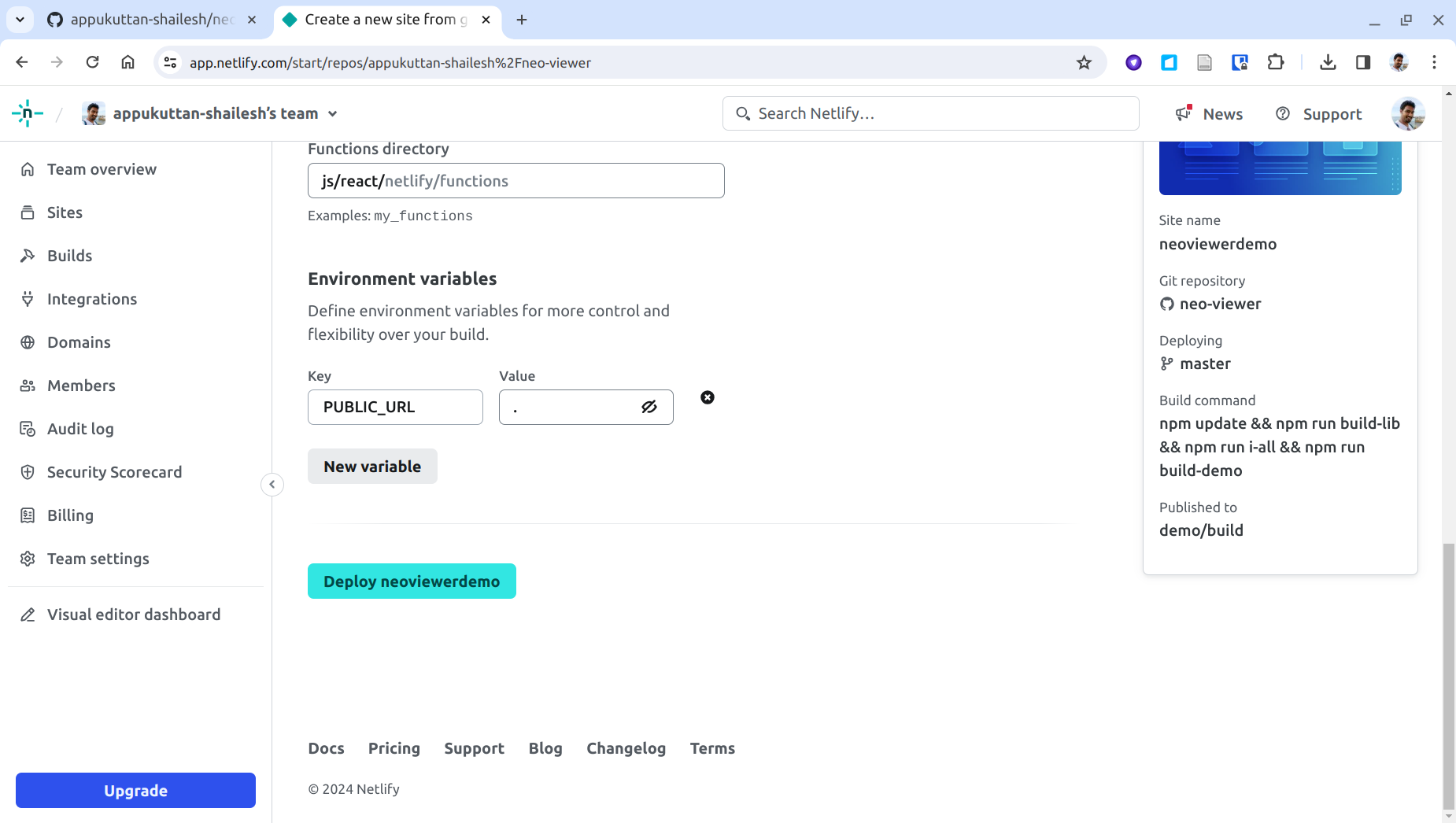Screen dimensions: 1456x823
Task: Open the Netlify home logo
Action: point(26,113)
